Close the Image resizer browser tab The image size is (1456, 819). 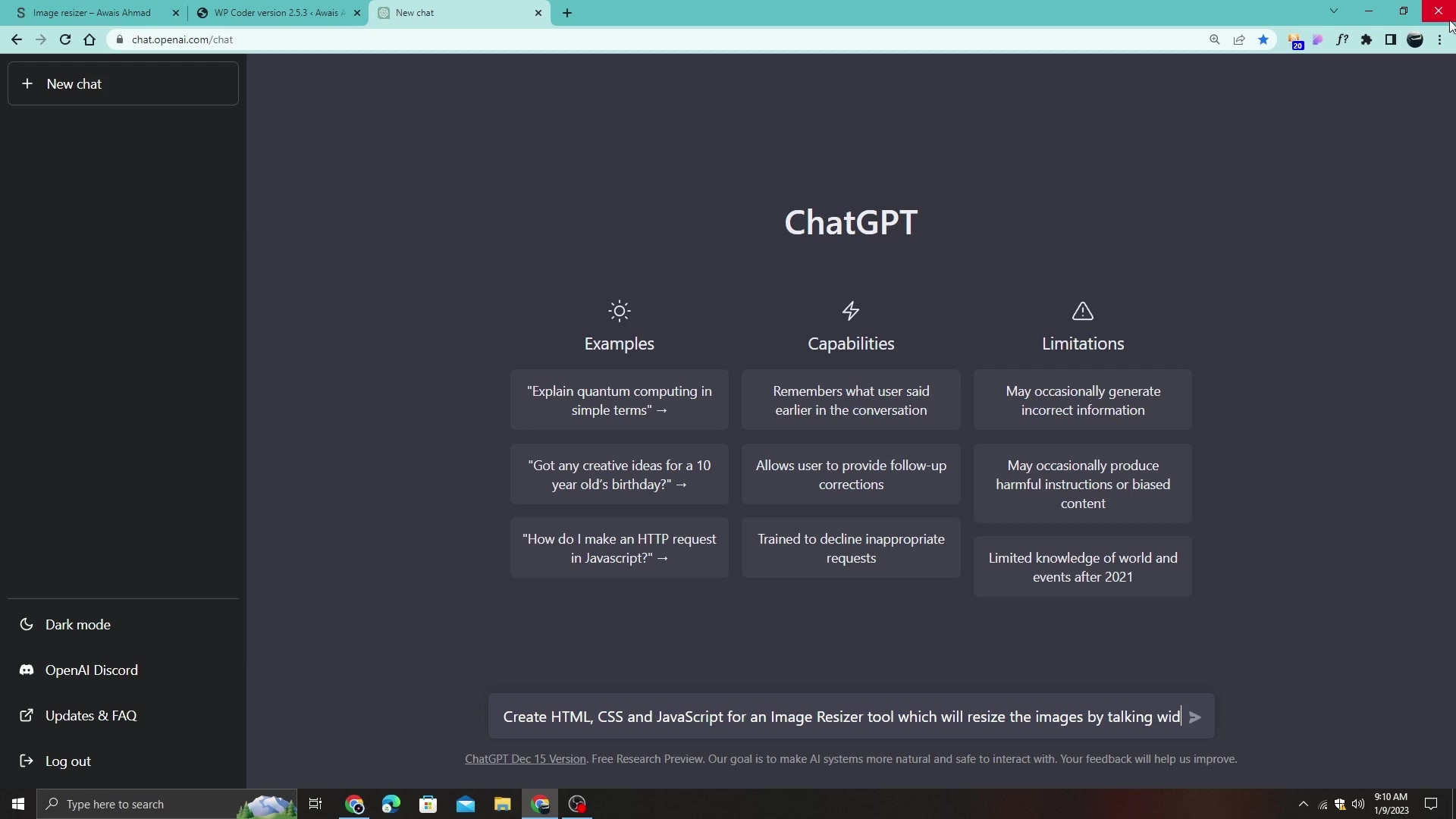(x=176, y=13)
